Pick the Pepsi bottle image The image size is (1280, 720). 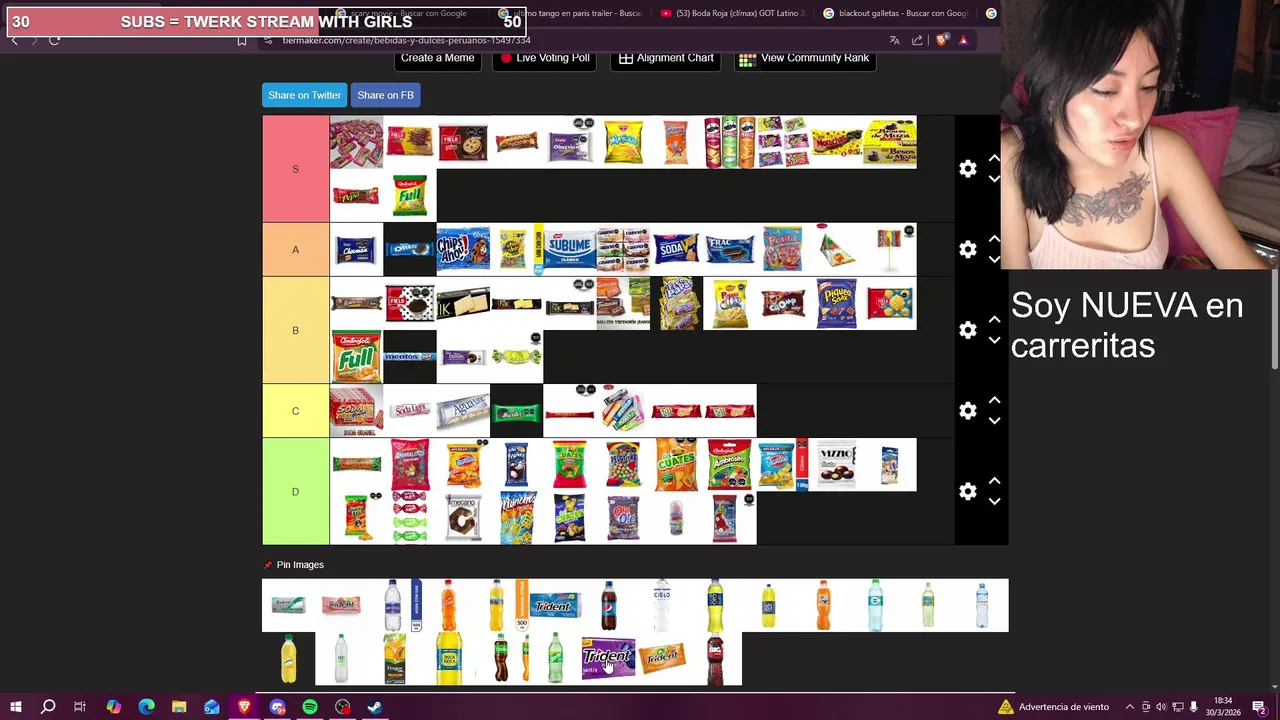point(609,605)
